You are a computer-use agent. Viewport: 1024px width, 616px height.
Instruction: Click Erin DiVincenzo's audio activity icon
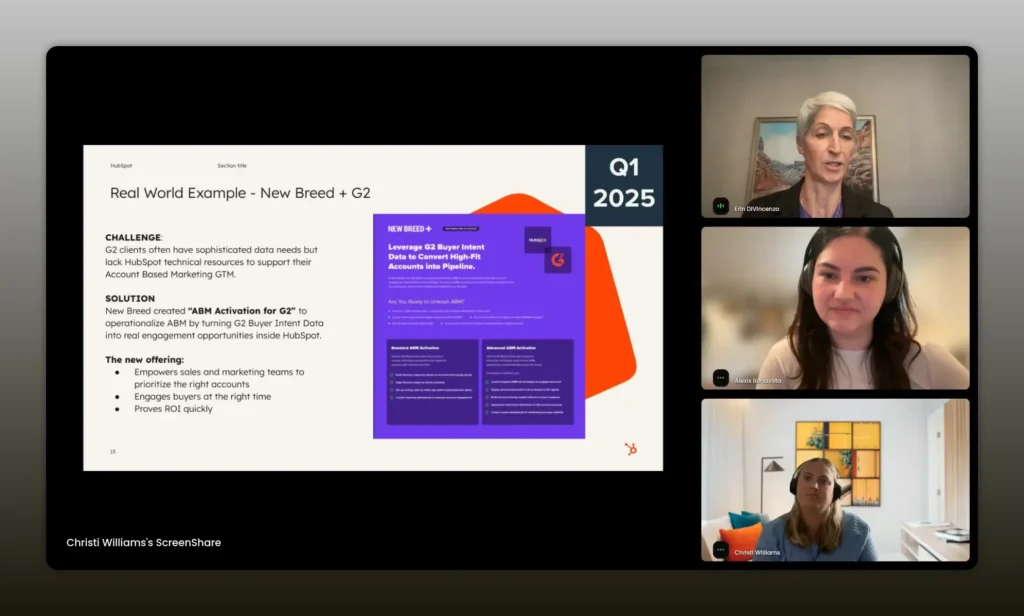721,205
